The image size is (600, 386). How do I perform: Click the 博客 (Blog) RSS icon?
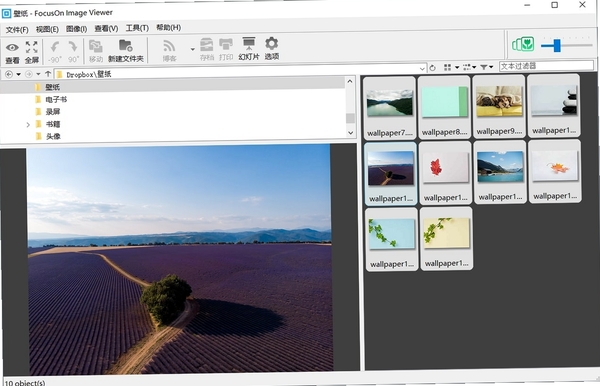(169, 50)
